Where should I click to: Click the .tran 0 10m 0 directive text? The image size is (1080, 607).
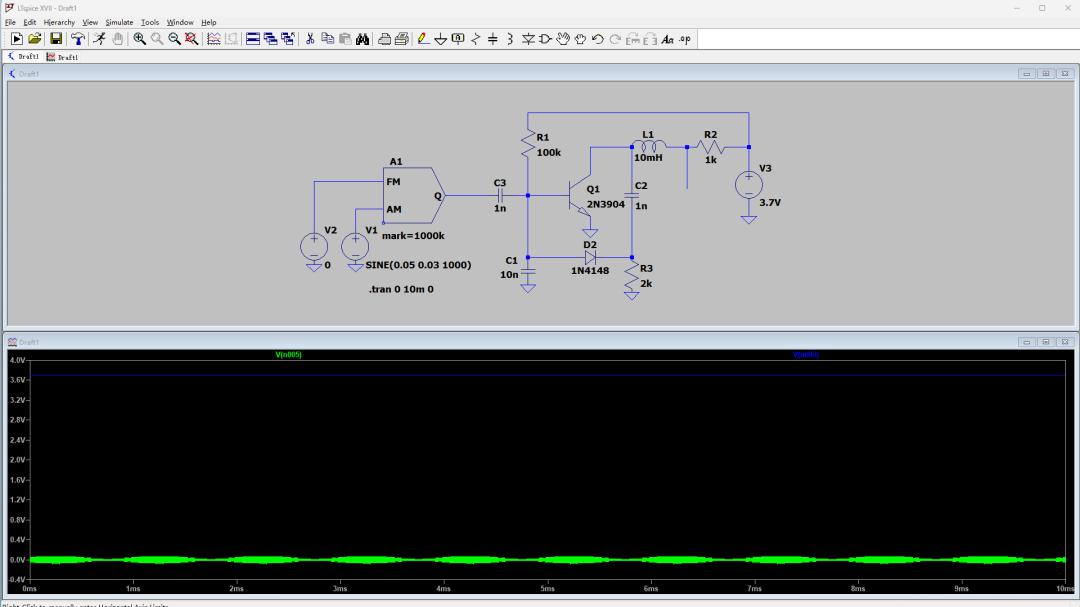(x=401, y=289)
